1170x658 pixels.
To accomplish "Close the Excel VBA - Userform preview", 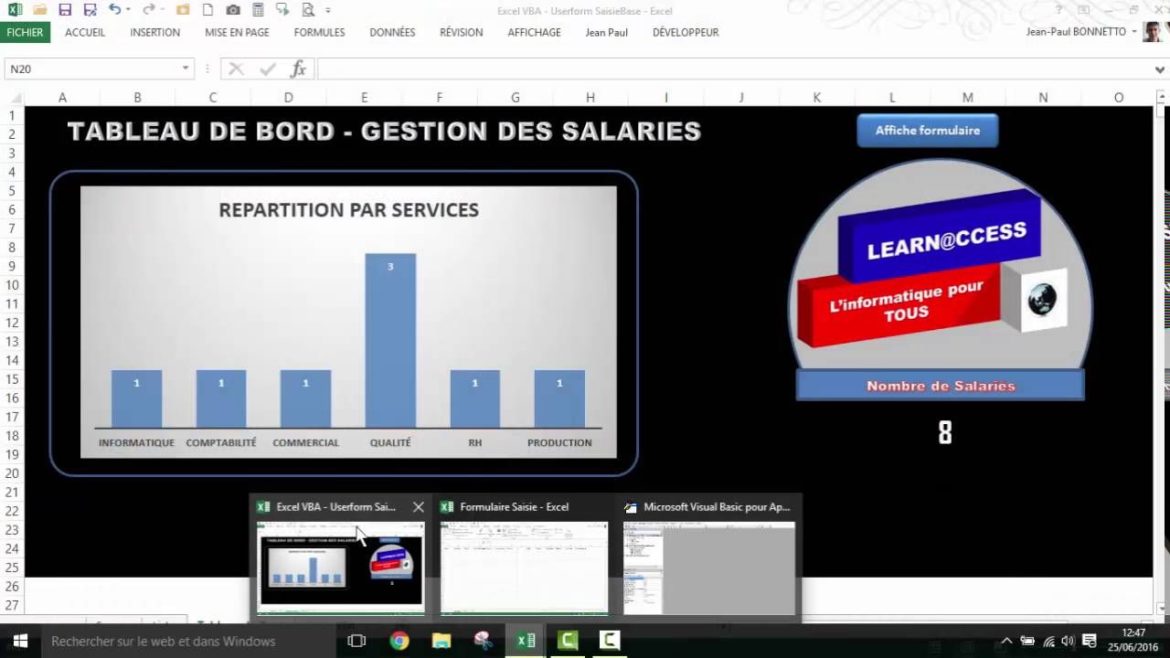I will pos(418,507).
